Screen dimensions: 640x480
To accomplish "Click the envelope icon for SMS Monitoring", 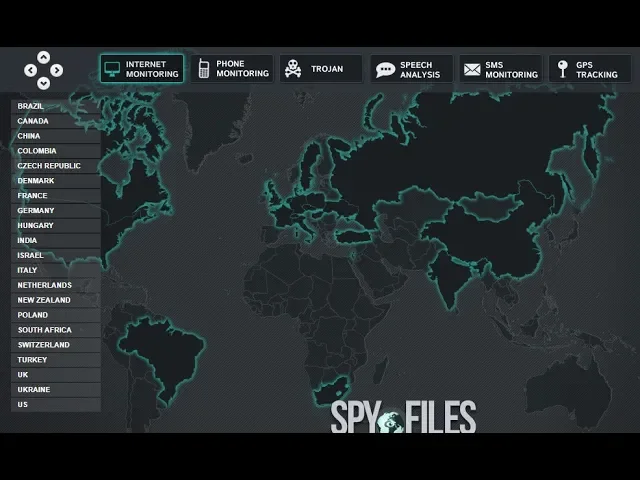I will (472, 70).
